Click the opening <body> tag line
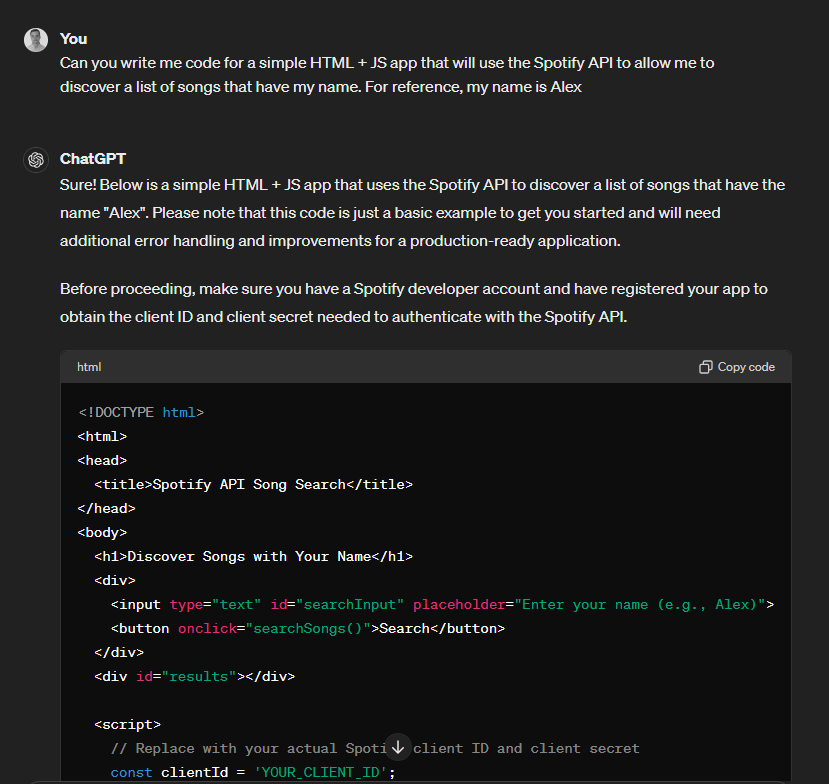Viewport: 829px width, 784px height. (x=102, y=532)
